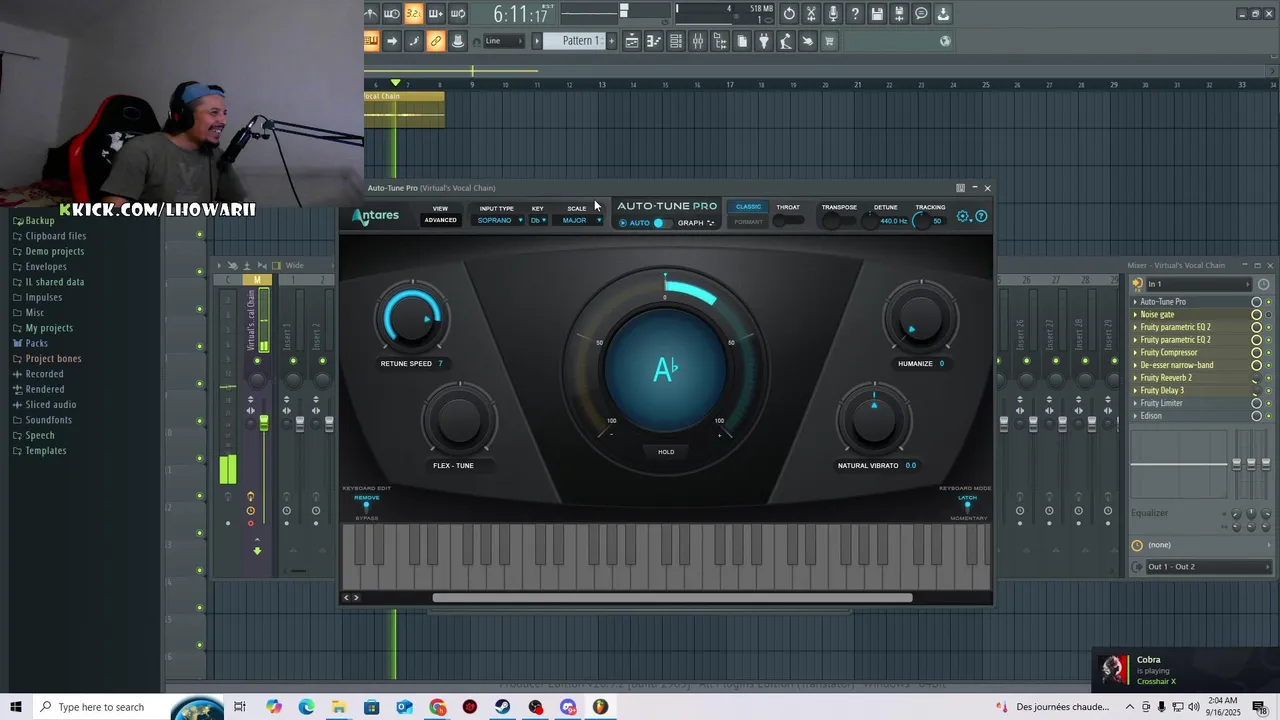Click the Retune Speed knob
Viewport: 1280px width, 720px height.
click(411, 319)
